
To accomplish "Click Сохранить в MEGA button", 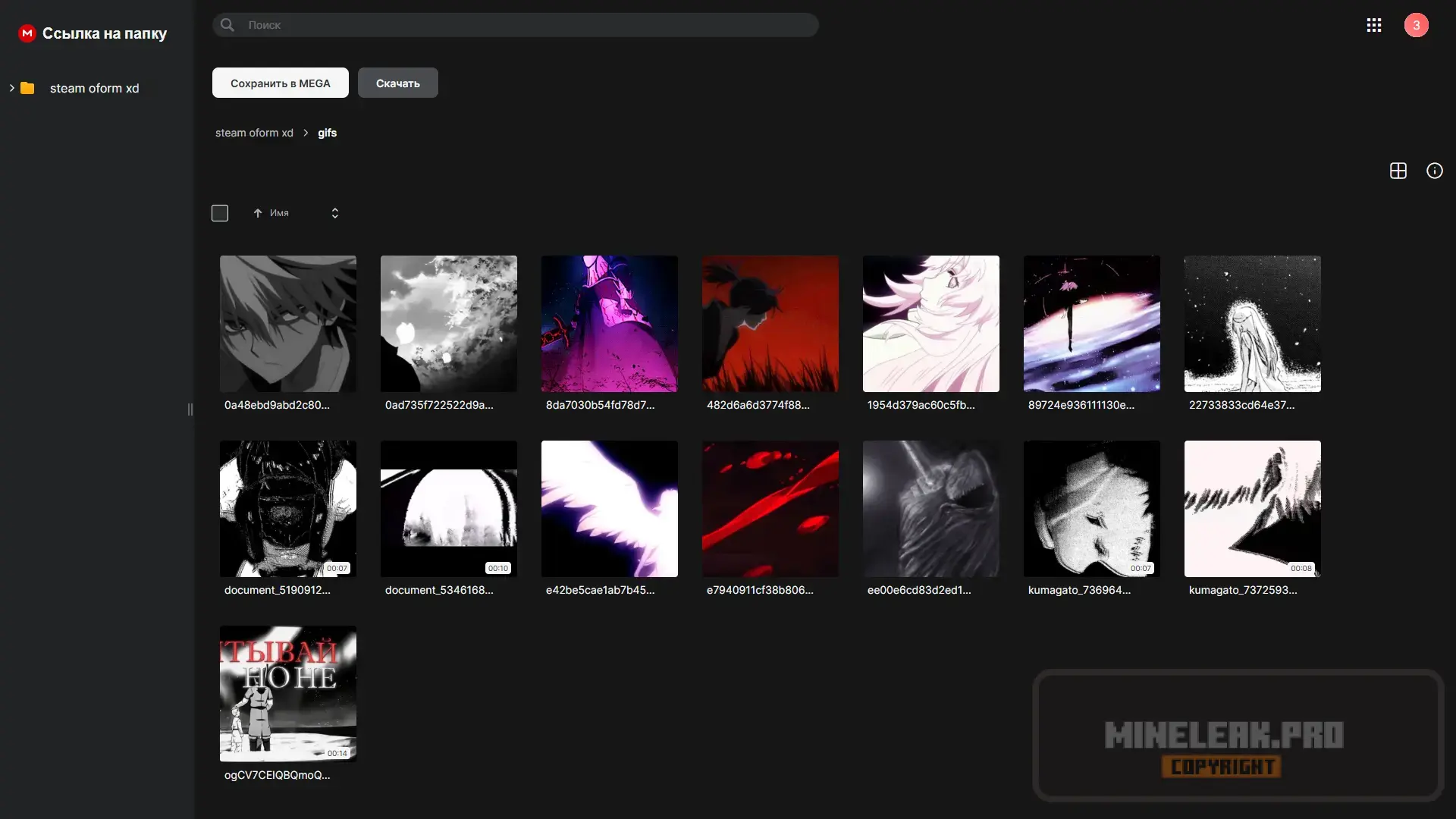I will (281, 83).
